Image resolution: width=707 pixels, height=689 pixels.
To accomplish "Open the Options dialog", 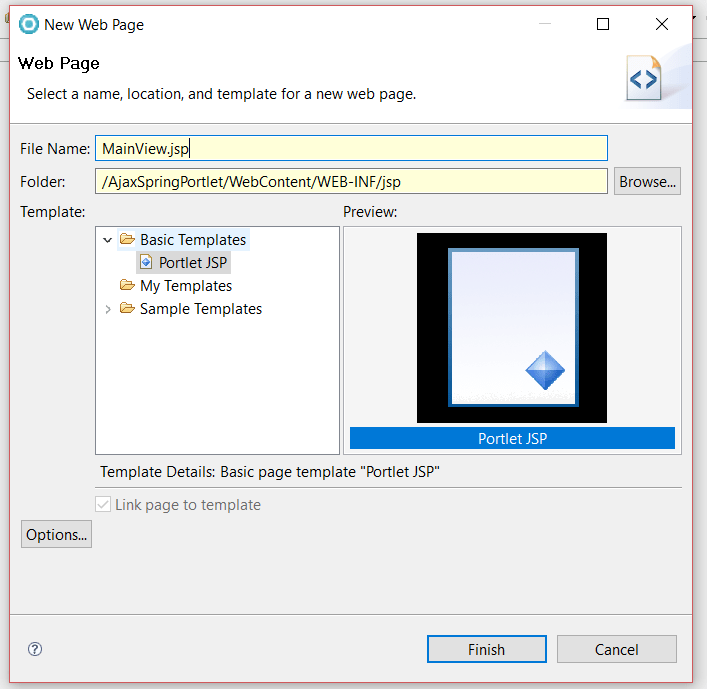I will [x=57, y=535].
